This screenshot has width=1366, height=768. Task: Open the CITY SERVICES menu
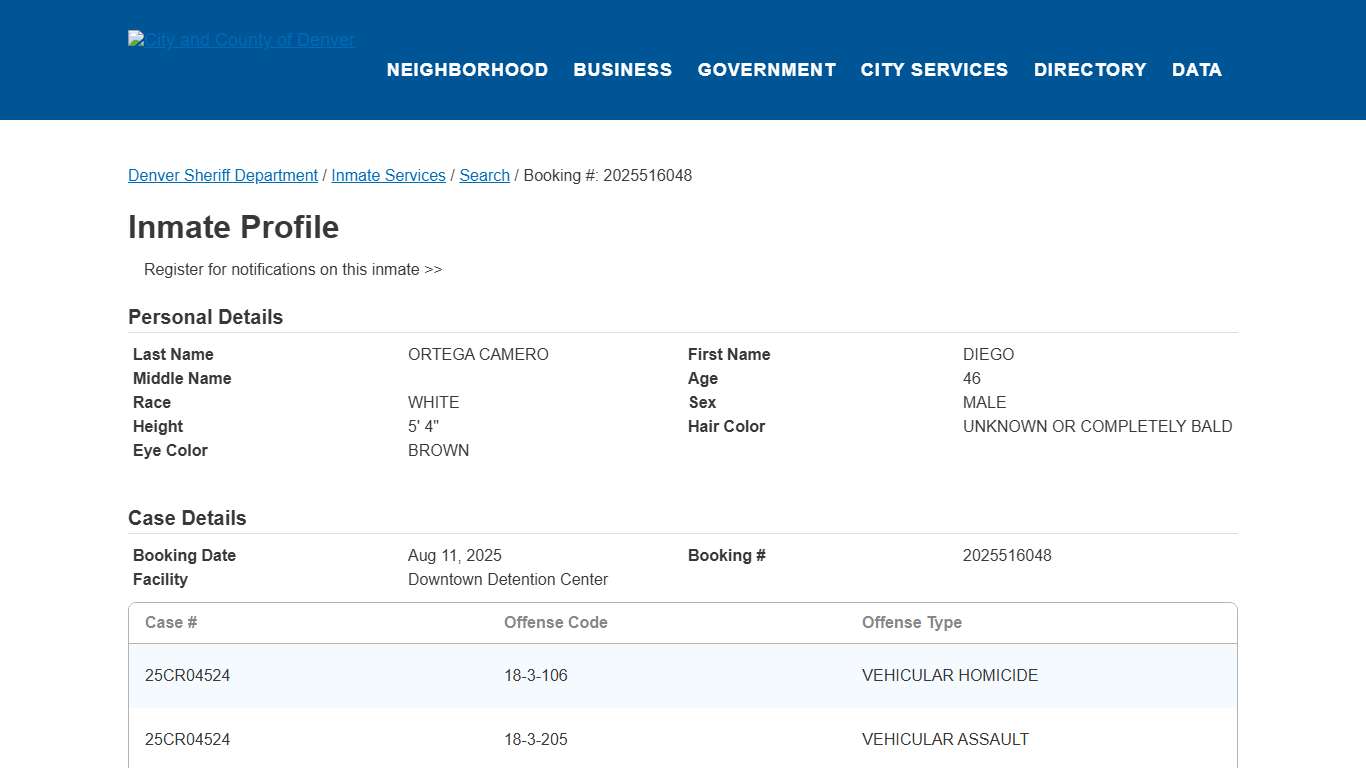(934, 69)
